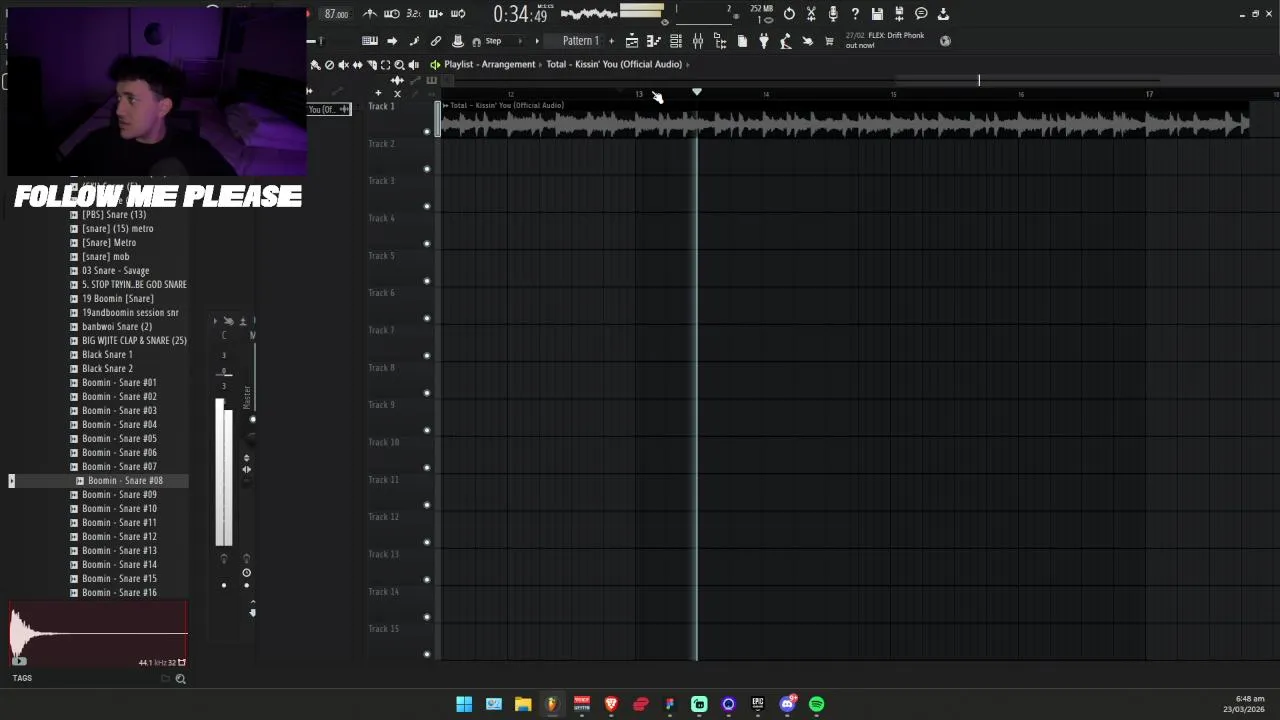The width and height of the screenshot is (1280, 720).
Task: Open help with the question mark icon
Action: pyautogui.click(x=855, y=14)
